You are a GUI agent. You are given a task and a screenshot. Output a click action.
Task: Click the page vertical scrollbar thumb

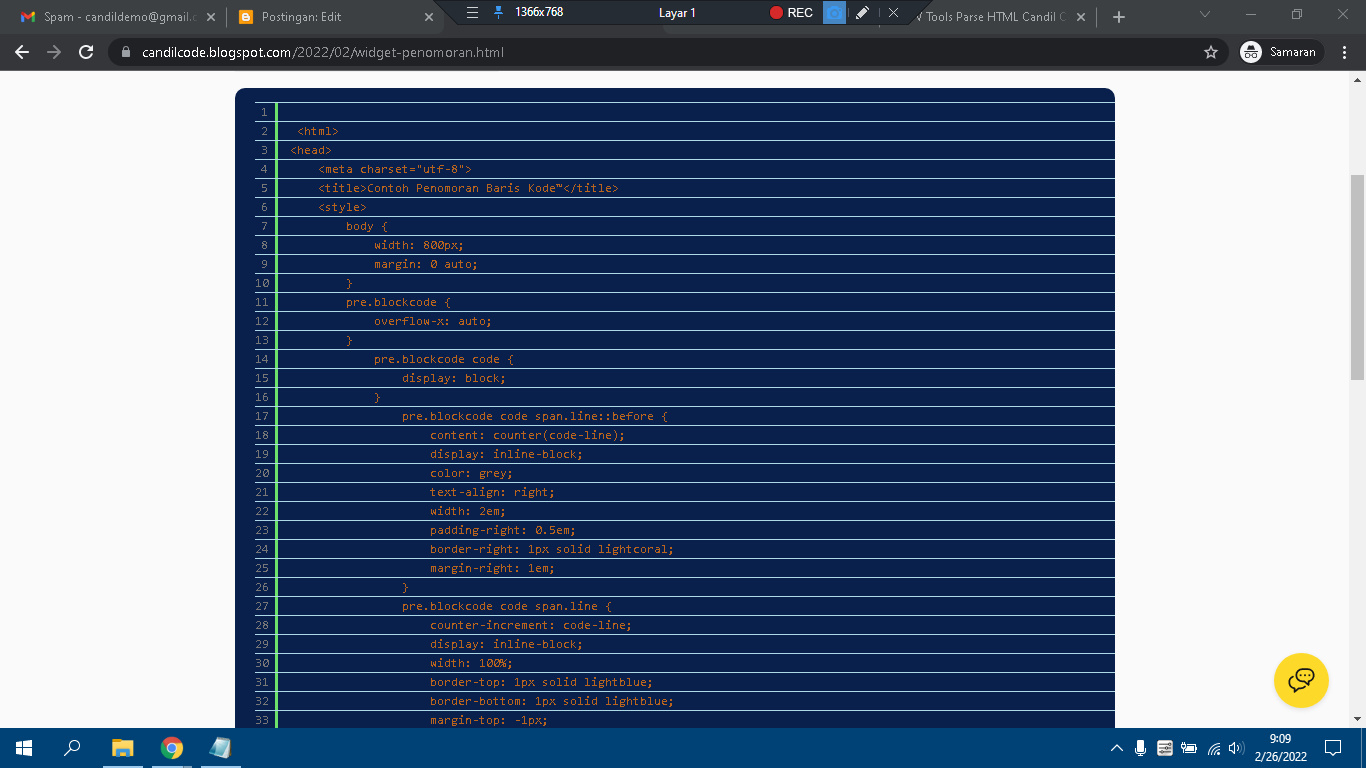pos(1357,277)
